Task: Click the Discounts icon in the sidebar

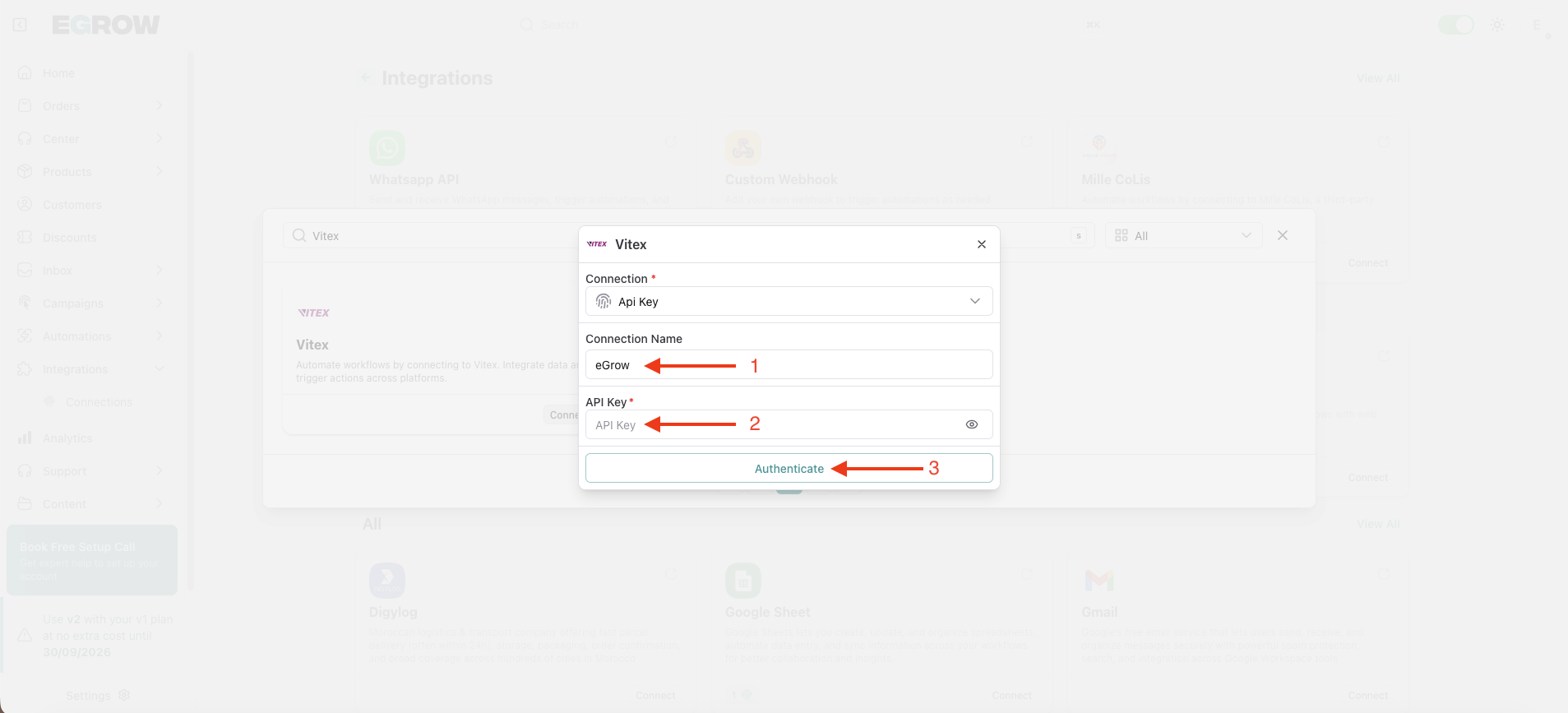Action: tap(25, 238)
